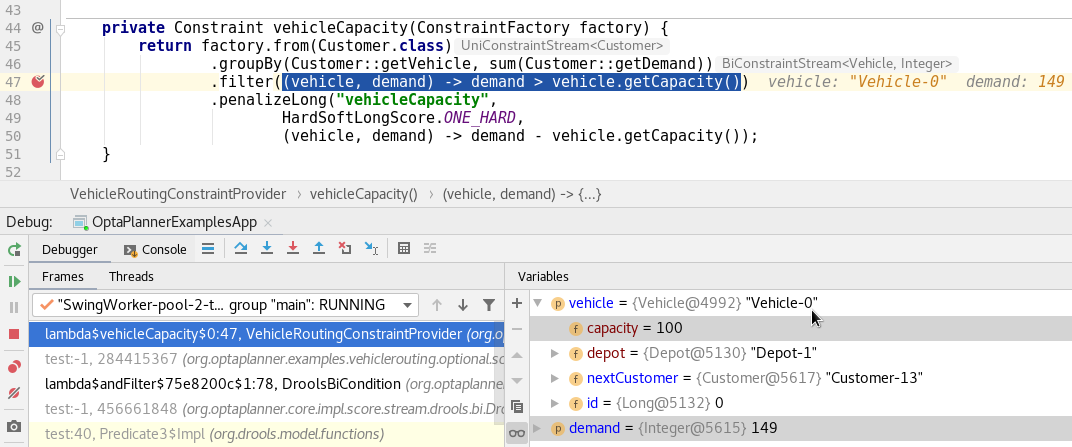Screen dimensions: 1072x447
Task: Click Run to Cursor icon
Action: tap(371, 249)
